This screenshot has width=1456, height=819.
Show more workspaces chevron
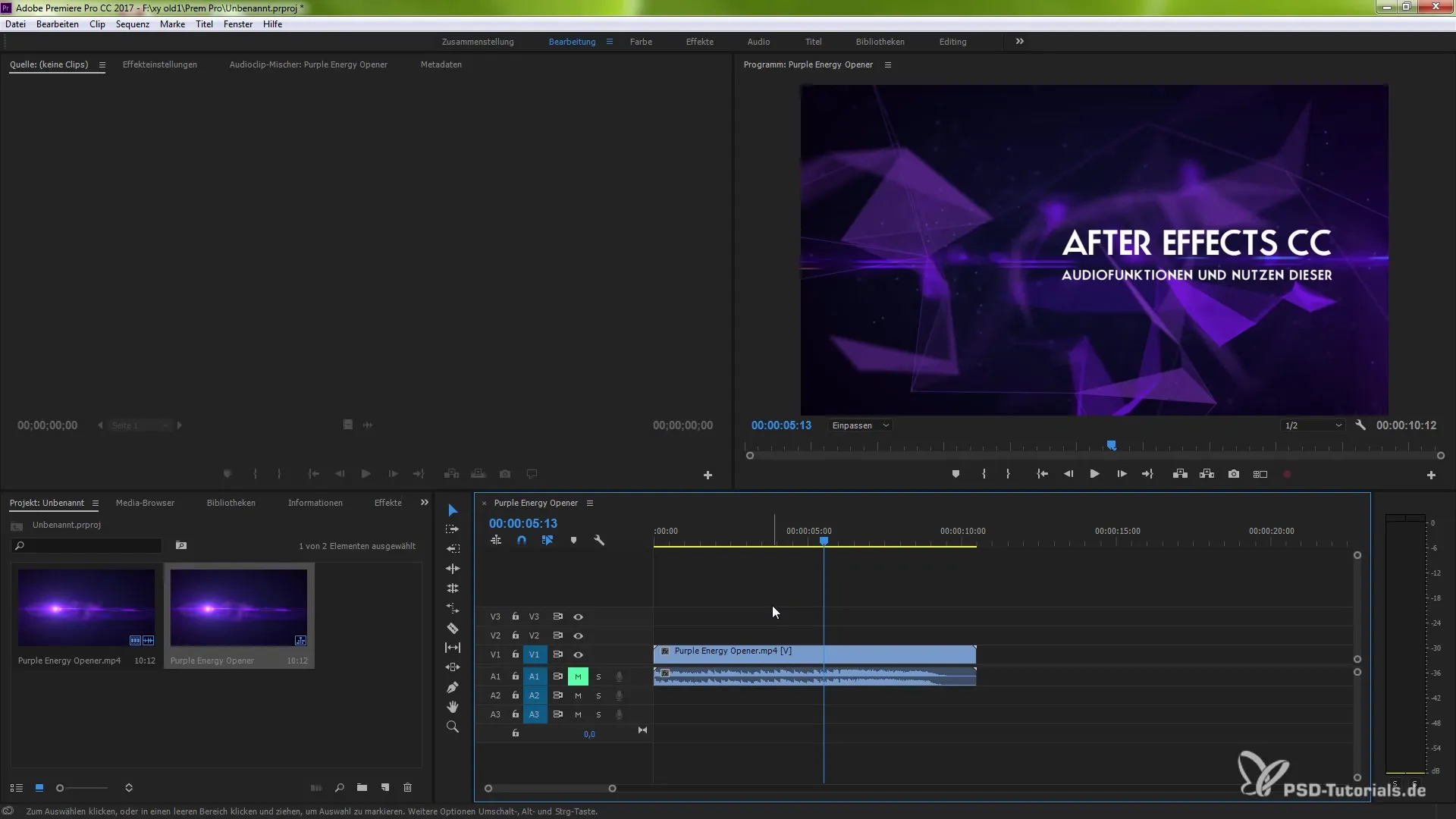[x=1020, y=41]
